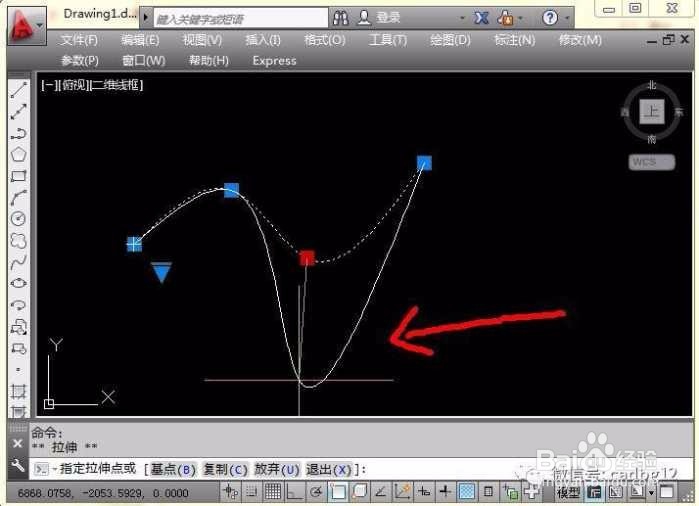Select the Spline tool

click(18, 262)
